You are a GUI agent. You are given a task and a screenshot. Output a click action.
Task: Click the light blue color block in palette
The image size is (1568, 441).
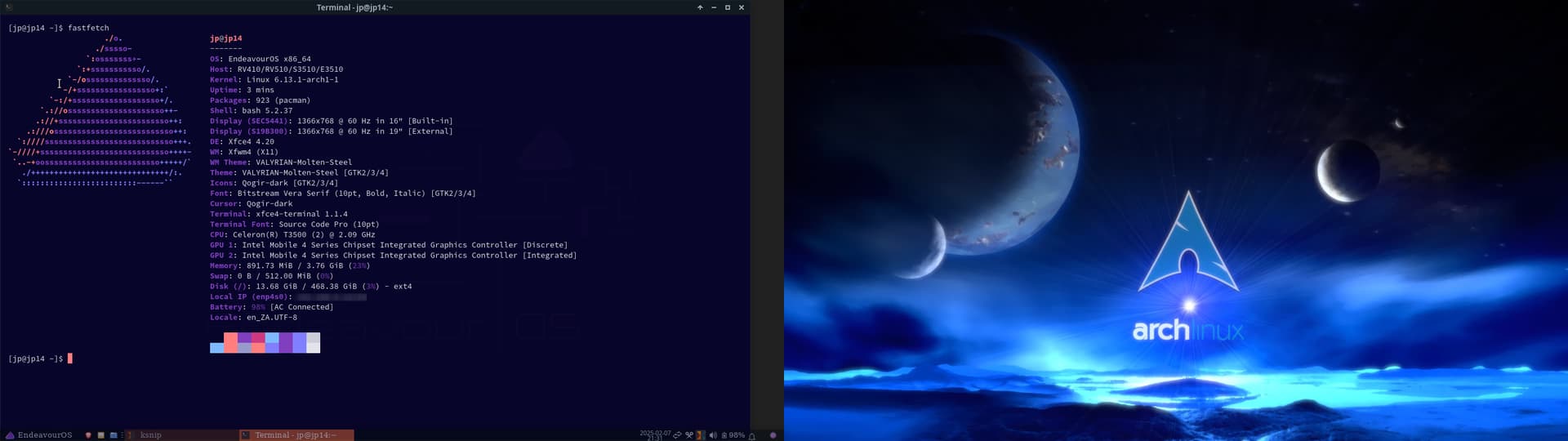tap(216, 348)
